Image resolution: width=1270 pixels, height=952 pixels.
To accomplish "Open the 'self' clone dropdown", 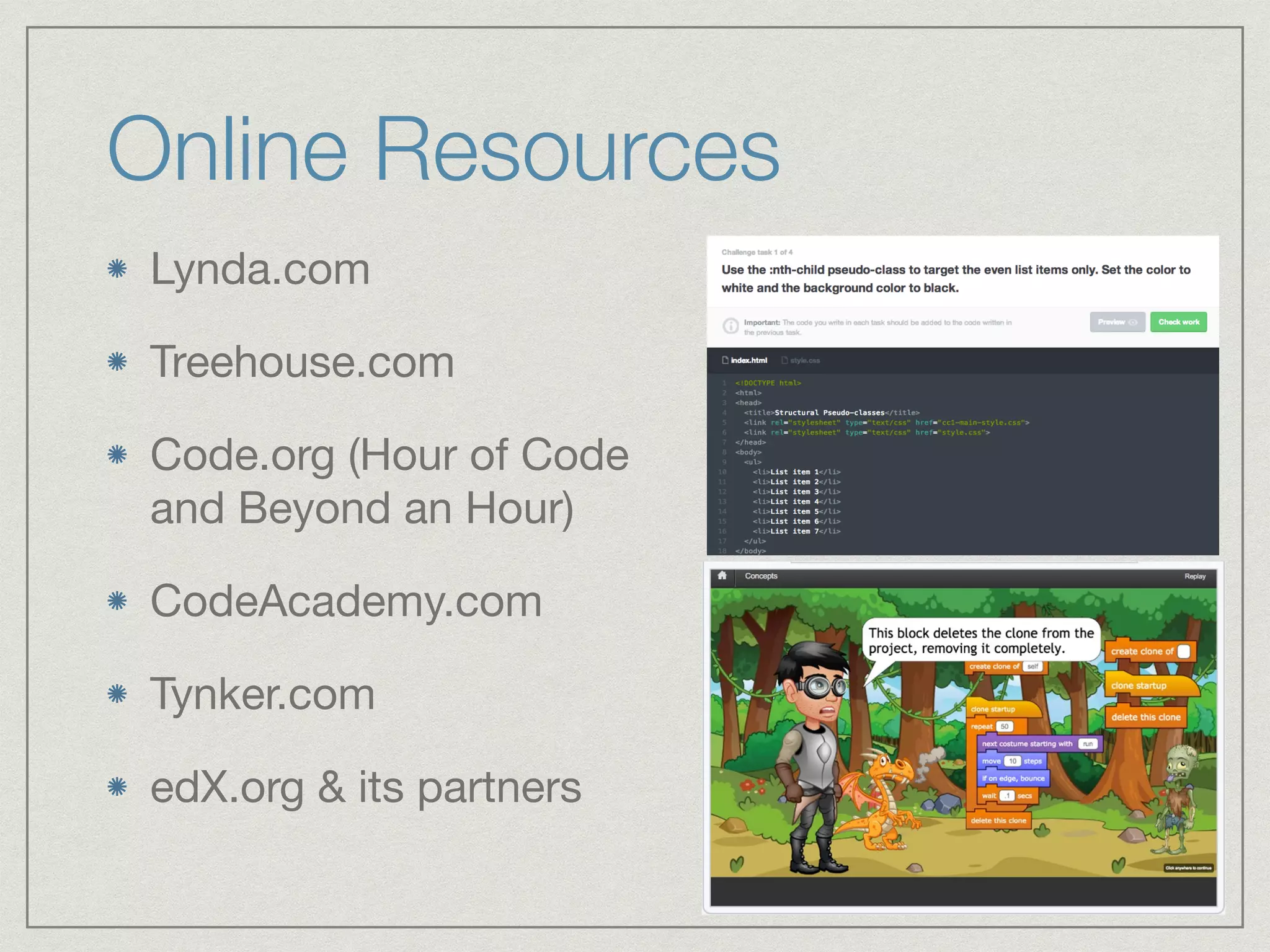I will (1032, 666).
